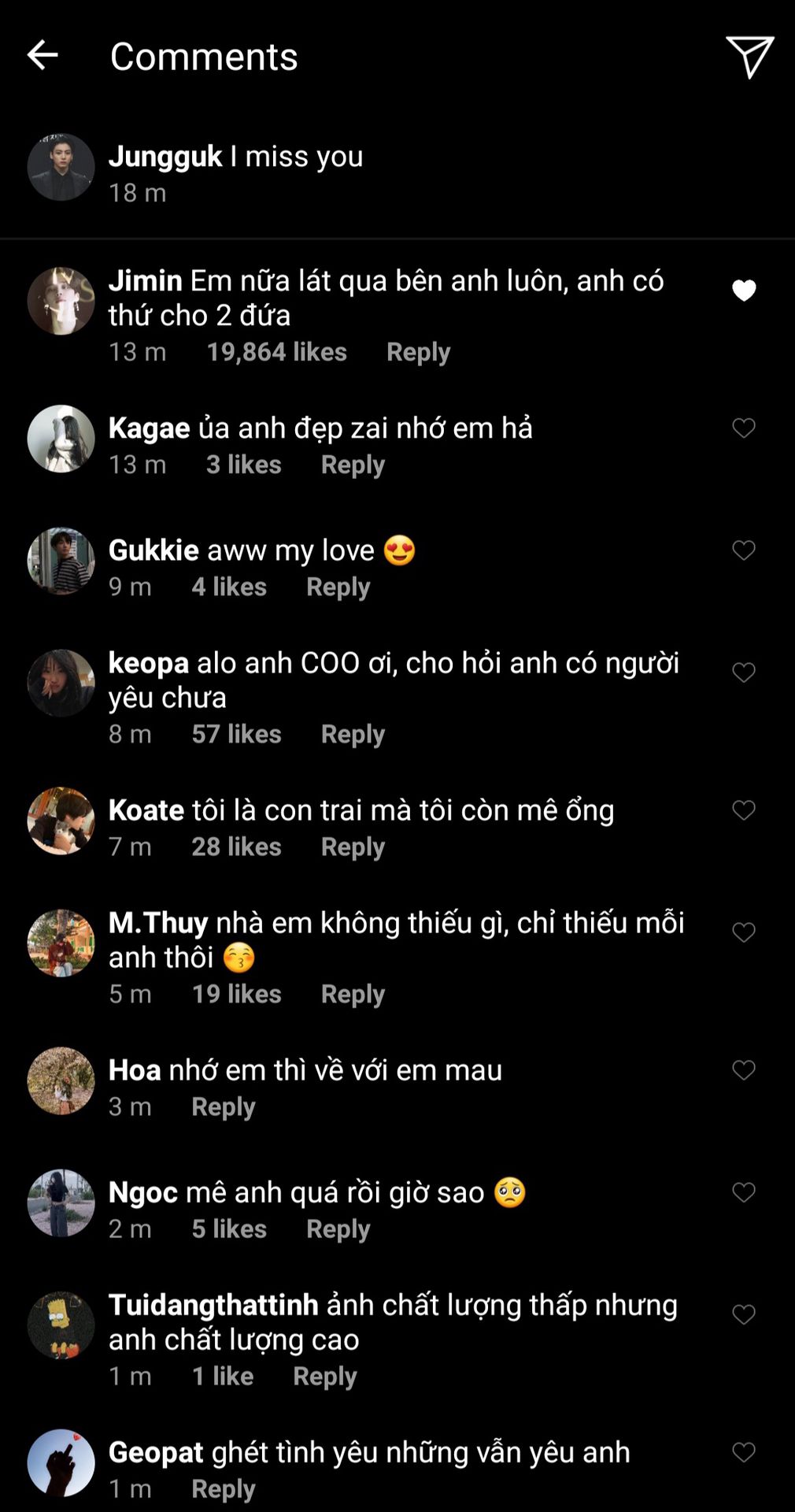Reply to keopa's comment
This screenshot has height=1512, width=795.
point(353,734)
